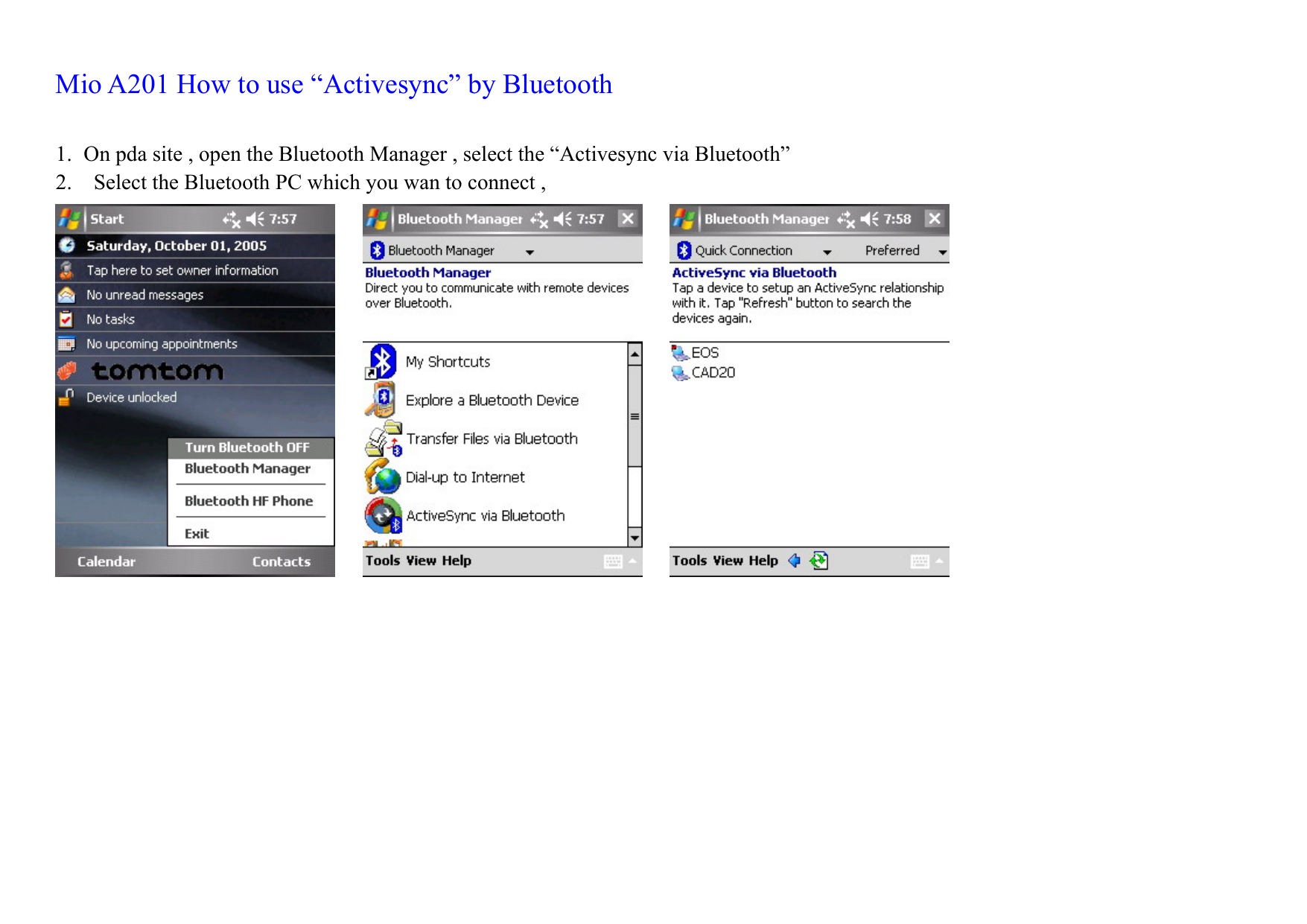
Task: Open View menu in third screen
Action: (x=728, y=561)
